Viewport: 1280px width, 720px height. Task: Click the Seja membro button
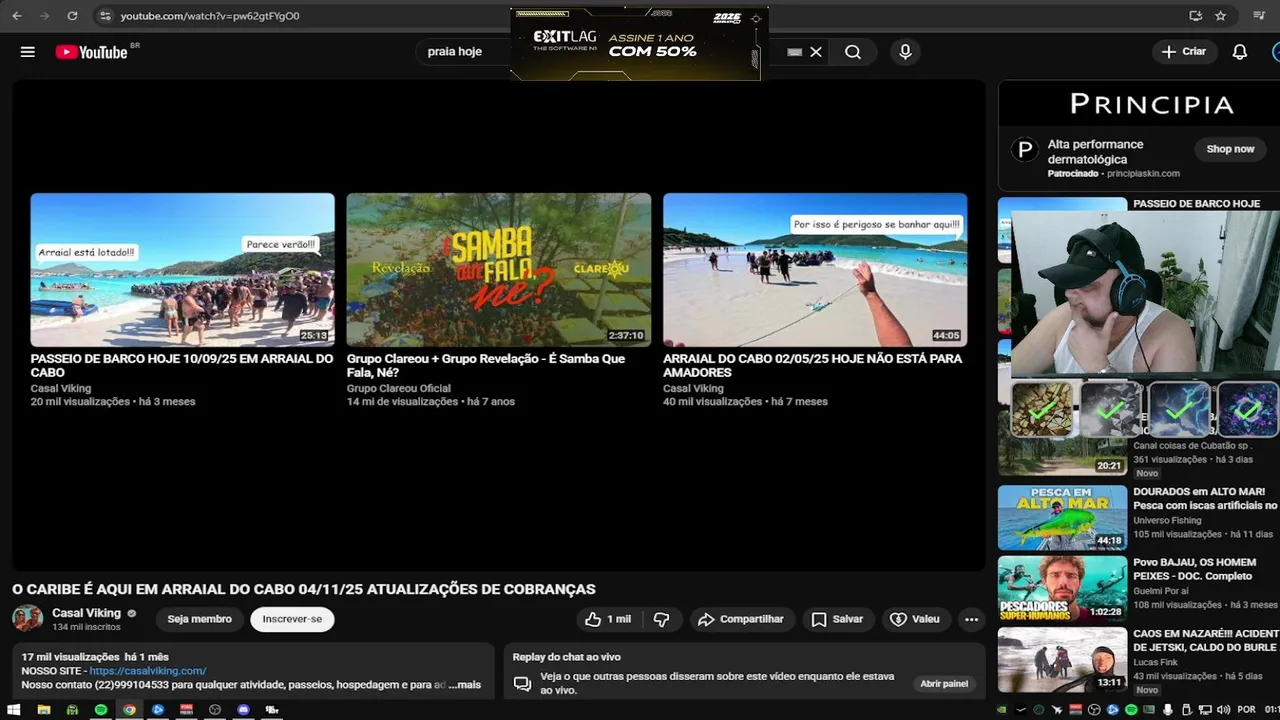[x=199, y=619]
